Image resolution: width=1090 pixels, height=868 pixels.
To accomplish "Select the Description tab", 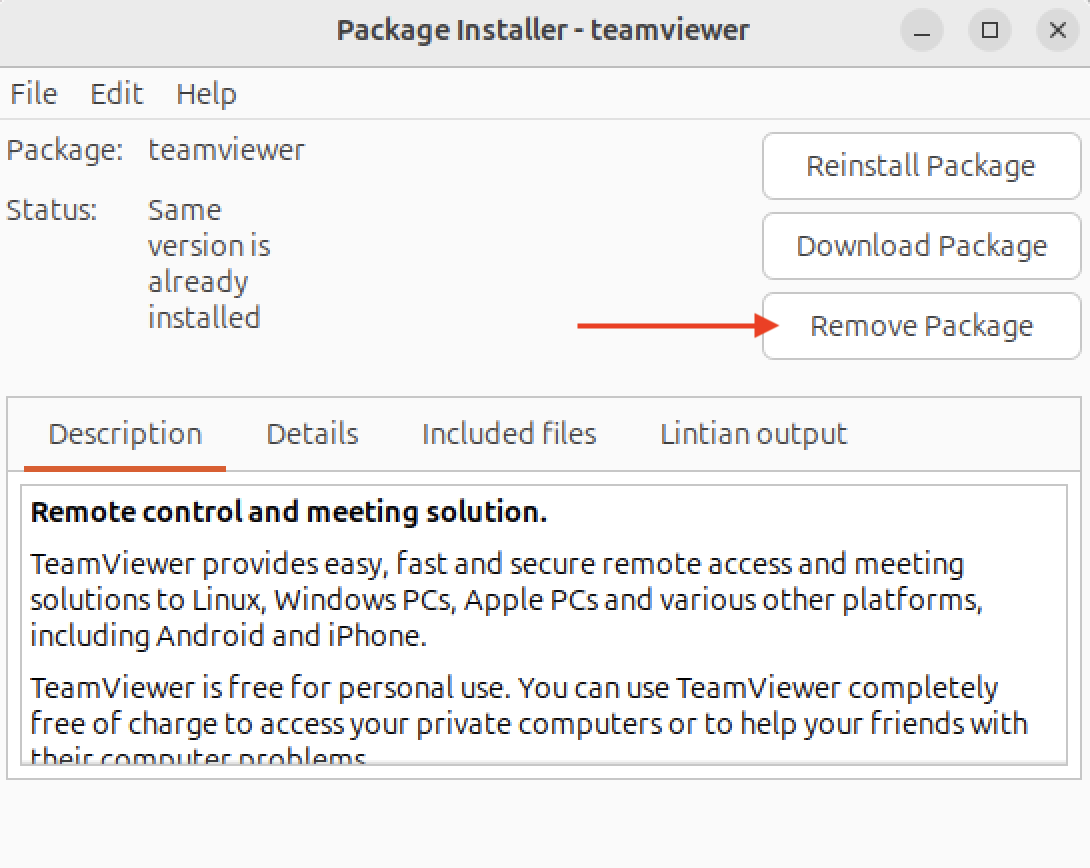I will [124, 433].
